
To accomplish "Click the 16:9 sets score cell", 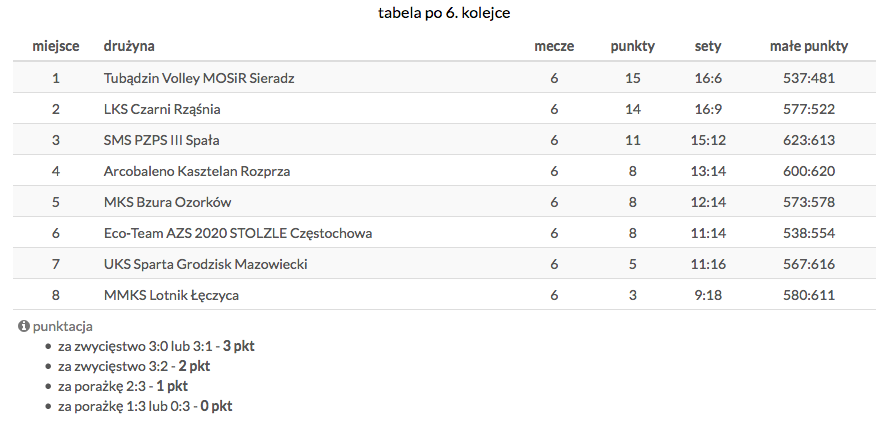I will pyautogui.click(x=708, y=109).
